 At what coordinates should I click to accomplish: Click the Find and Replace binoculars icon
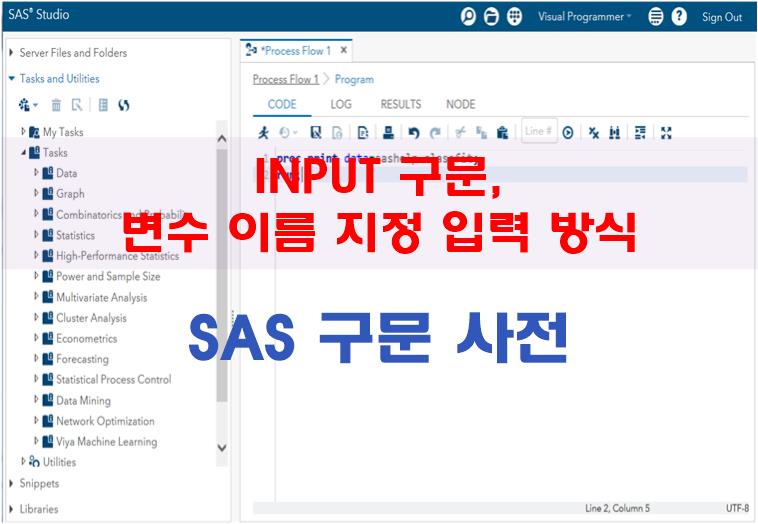(x=614, y=132)
